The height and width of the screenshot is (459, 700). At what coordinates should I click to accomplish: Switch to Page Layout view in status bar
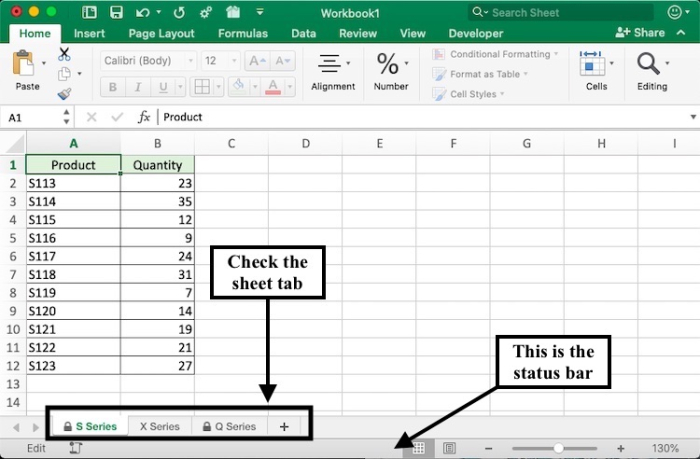click(449, 448)
